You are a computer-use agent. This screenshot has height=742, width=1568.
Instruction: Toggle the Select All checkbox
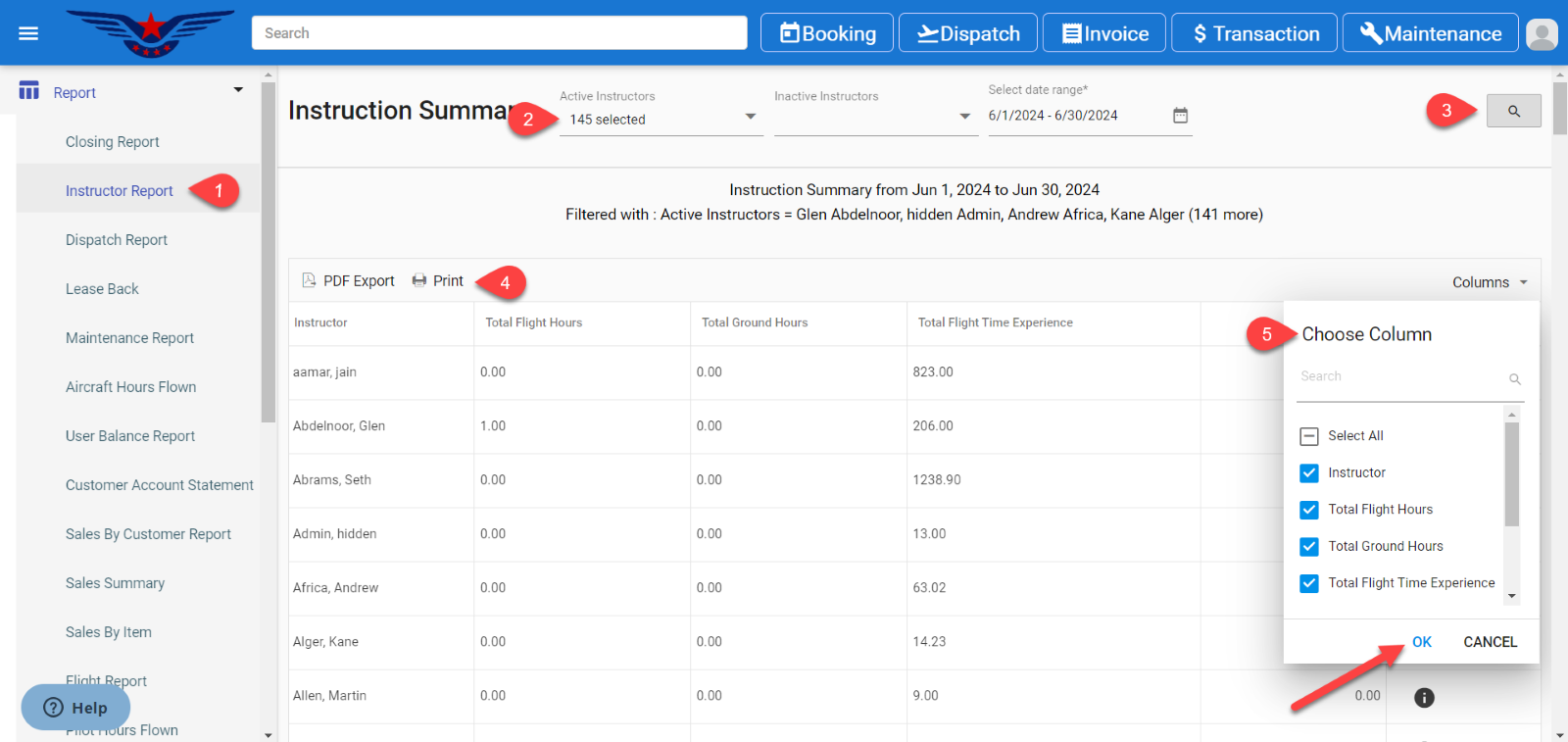click(1309, 436)
